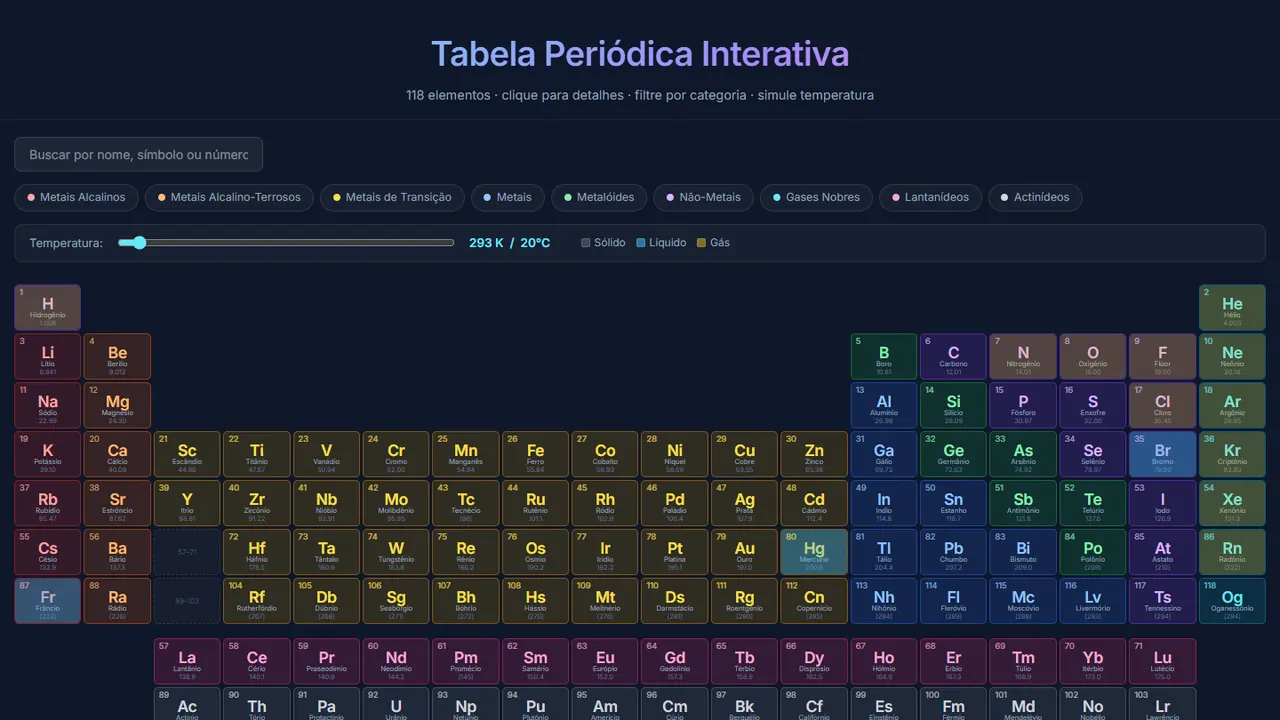Image resolution: width=1280 pixels, height=720 pixels.
Task: Open details for Carbono (C)
Action: pyautogui.click(x=953, y=357)
